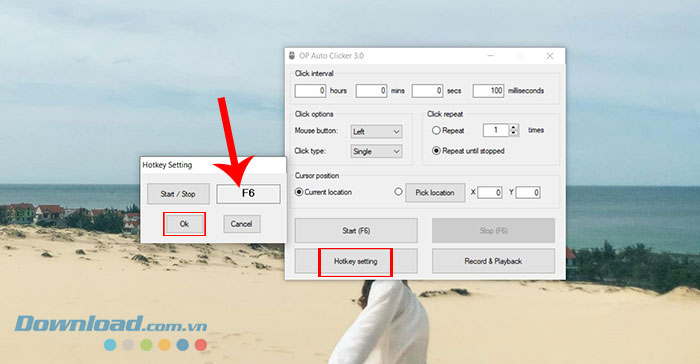The image size is (700, 364).
Task: Select the Pick location radio button
Action: click(x=398, y=192)
